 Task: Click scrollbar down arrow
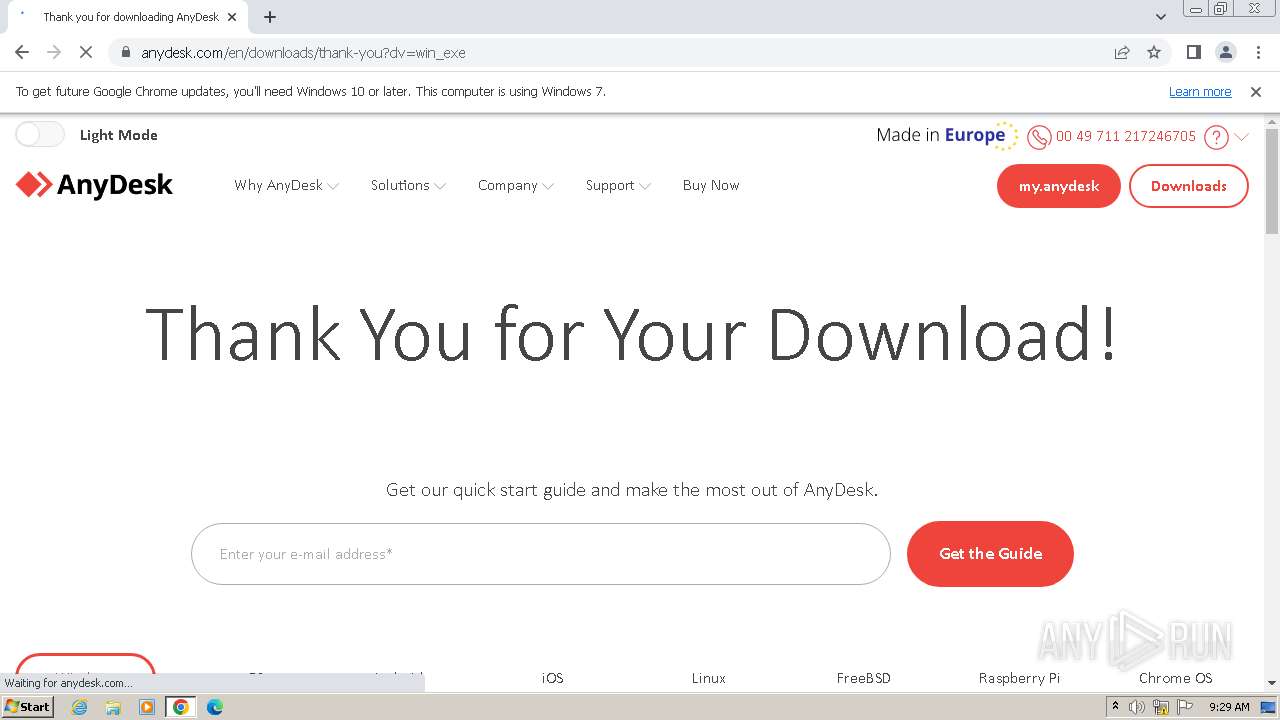pyautogui.click(x=1272, y=683)
